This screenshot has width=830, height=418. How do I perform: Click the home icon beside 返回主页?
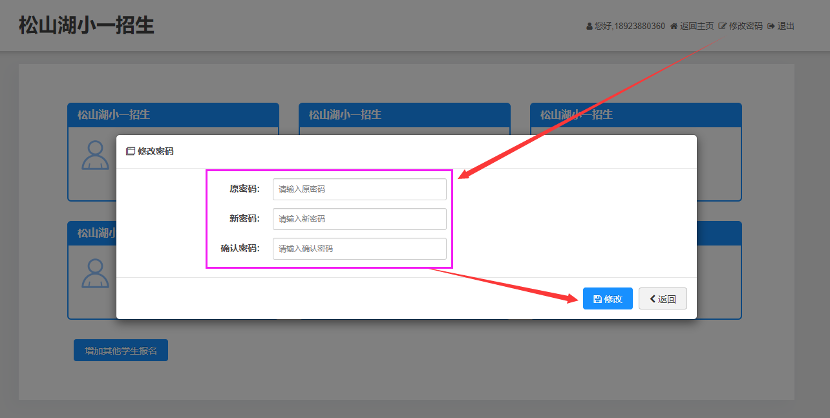674,26
